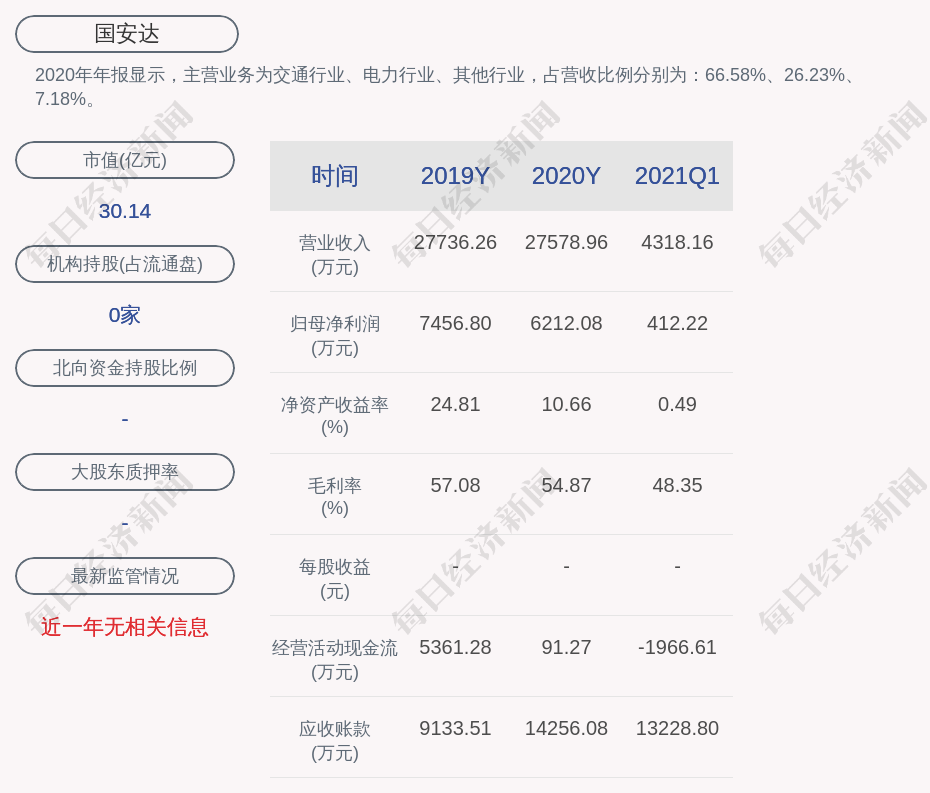Click the 经营活动现金流(万元) row label

335,660
